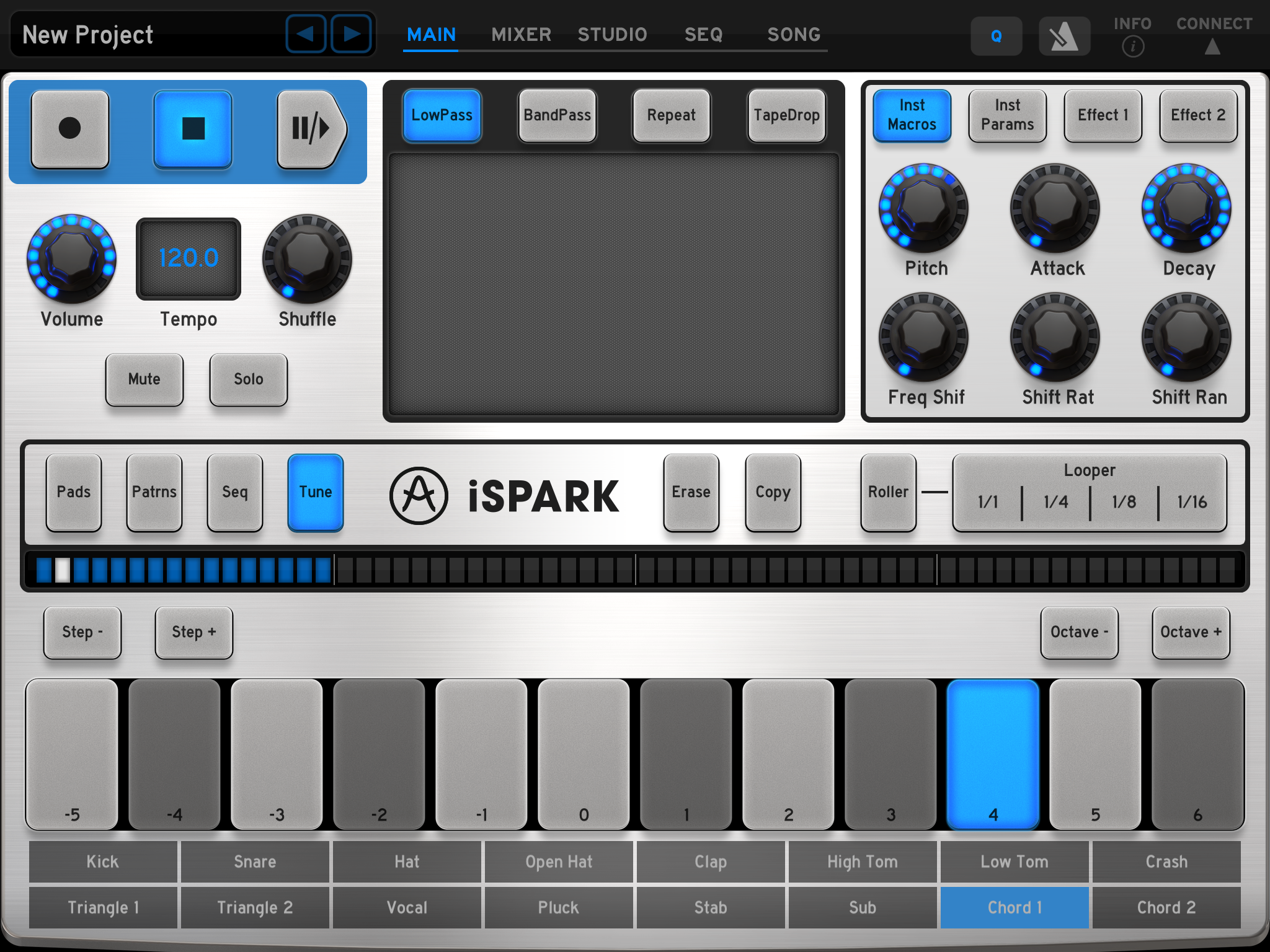Switch to Patrns mode
The width and height of the screenshot is (1270, 952).
154,493
